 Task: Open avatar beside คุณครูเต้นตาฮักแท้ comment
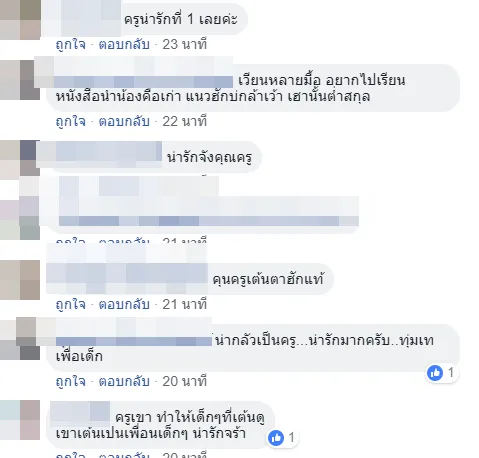coord(20,280)
